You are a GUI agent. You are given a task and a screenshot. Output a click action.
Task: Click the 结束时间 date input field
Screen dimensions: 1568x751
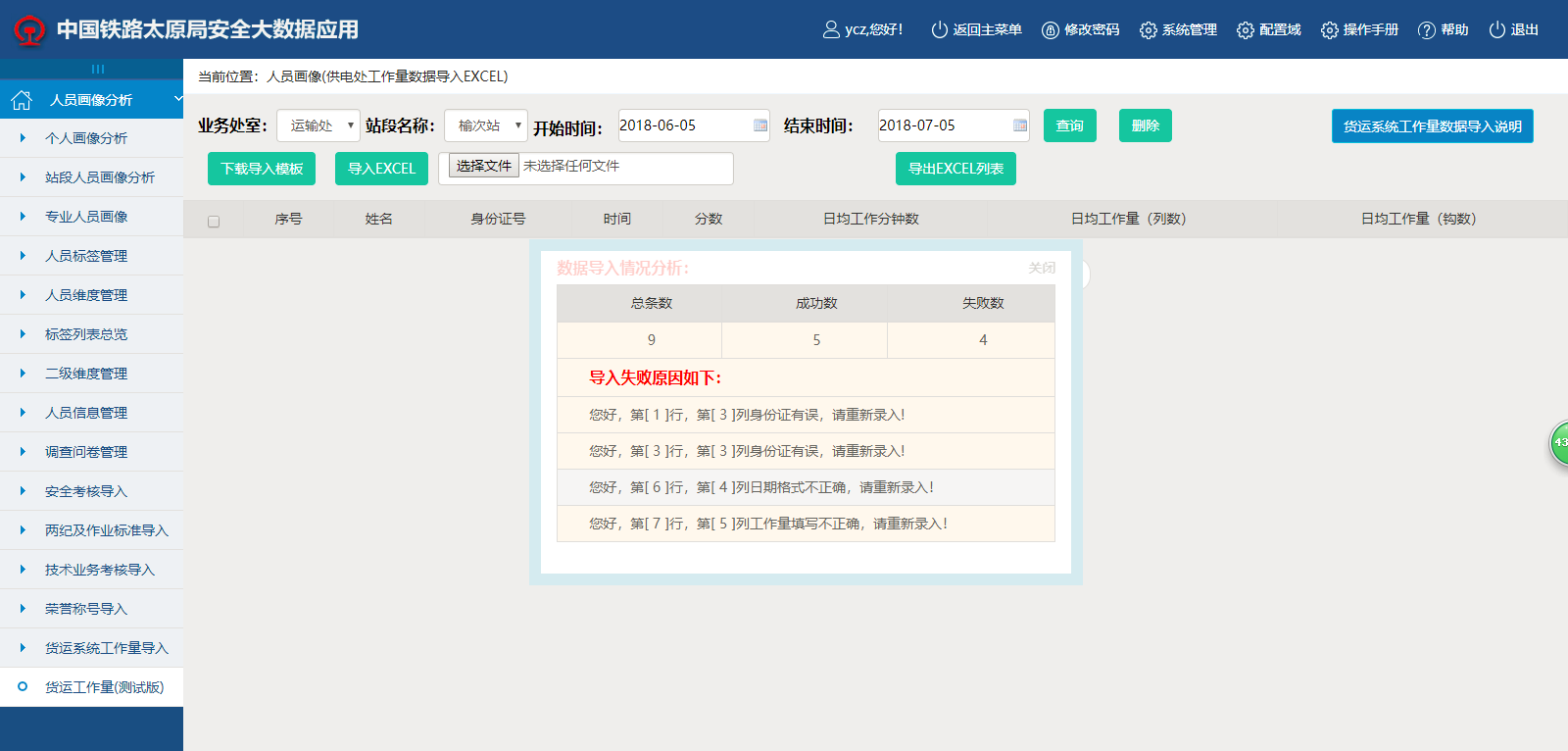[954, 125]
